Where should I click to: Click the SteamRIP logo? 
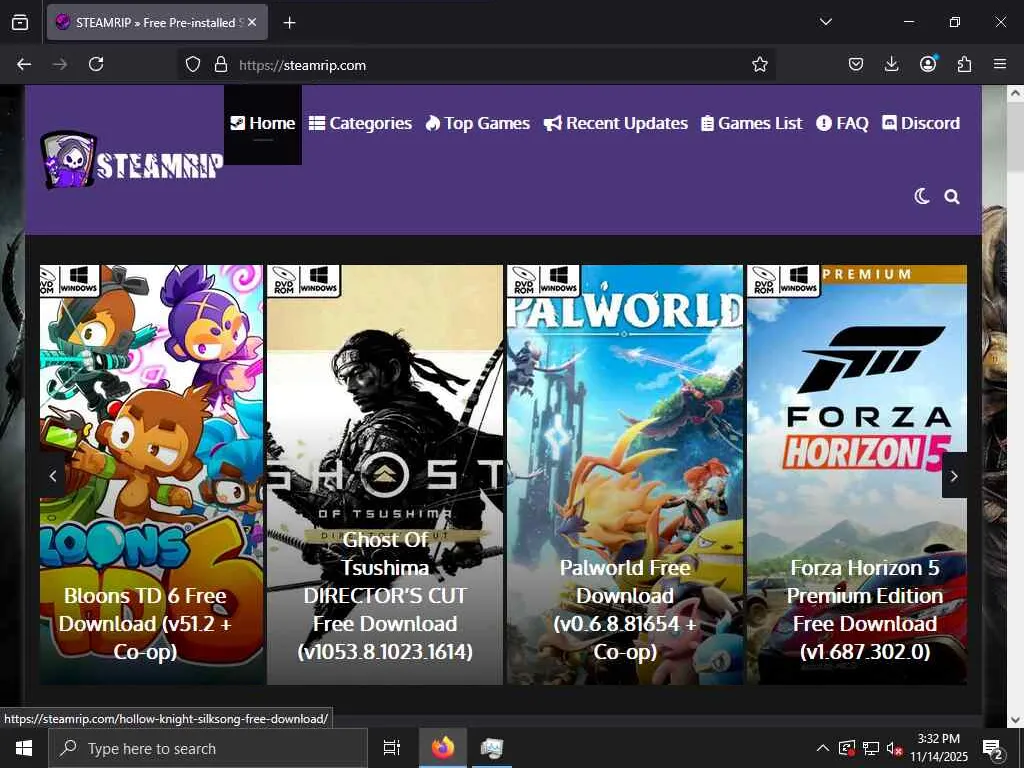click(x=132, y=160)
